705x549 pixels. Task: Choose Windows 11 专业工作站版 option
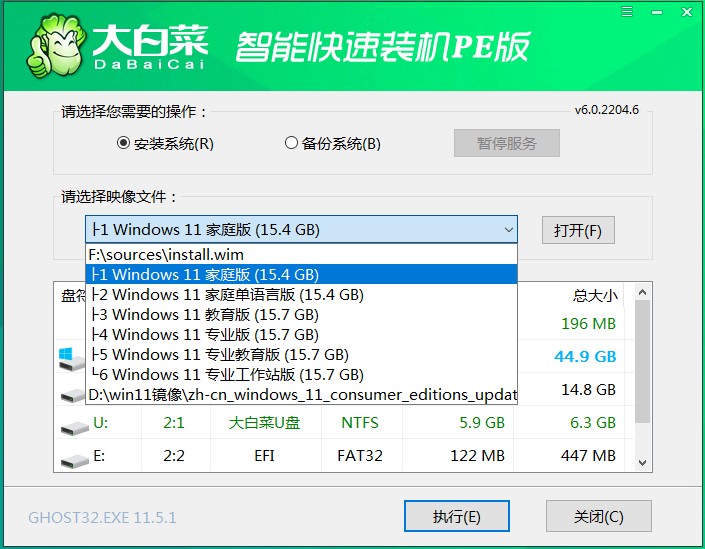(301, 375)
